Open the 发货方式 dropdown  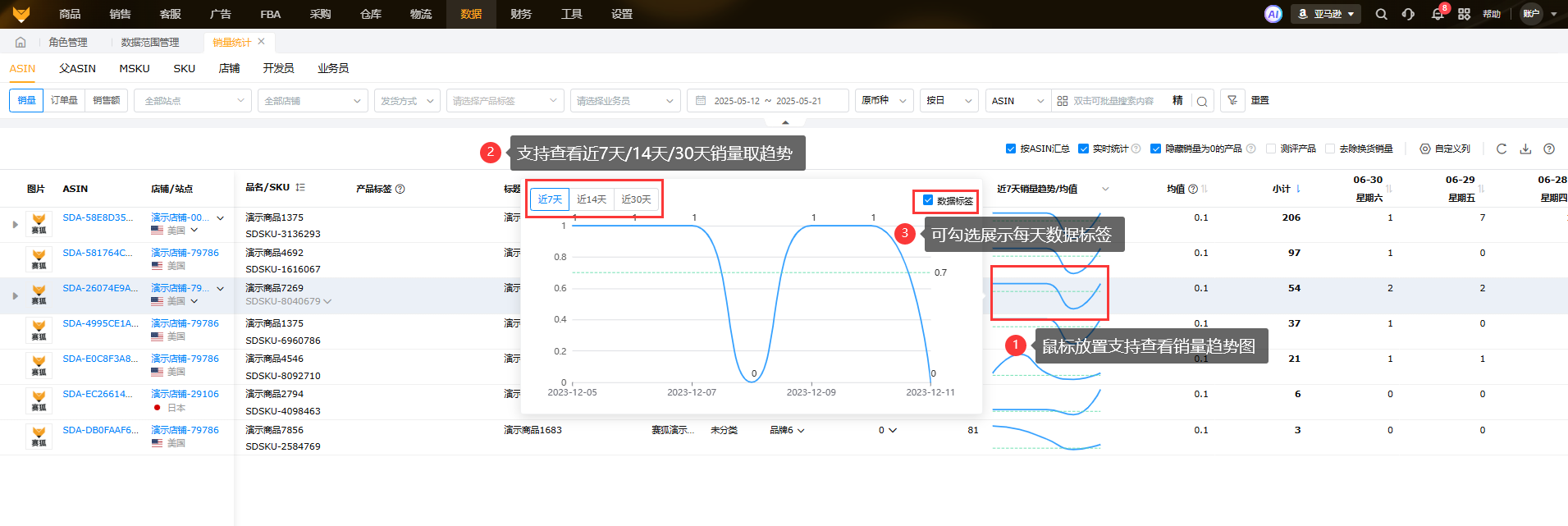click(x=407, y=101)
